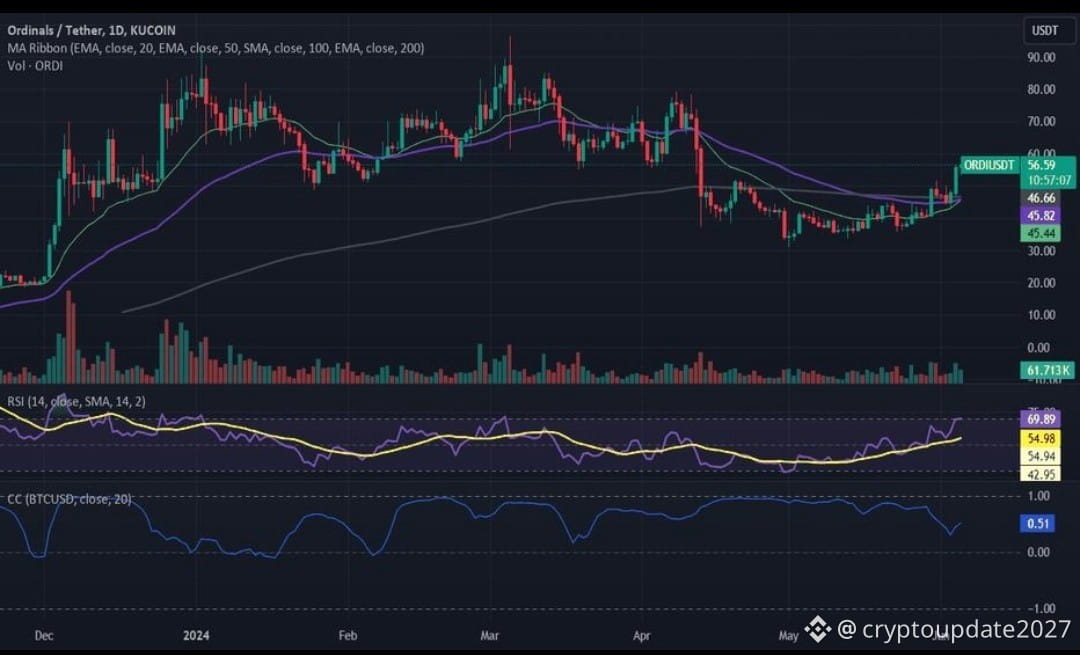Select the 45.44 green MA value

(1041, 233)
